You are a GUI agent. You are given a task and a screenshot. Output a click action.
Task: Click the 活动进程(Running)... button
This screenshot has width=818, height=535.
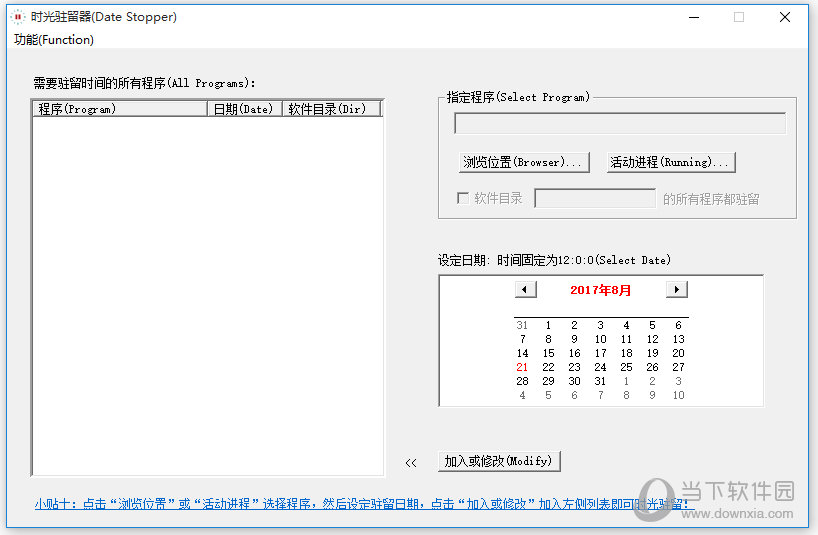(x=671, y=162)
